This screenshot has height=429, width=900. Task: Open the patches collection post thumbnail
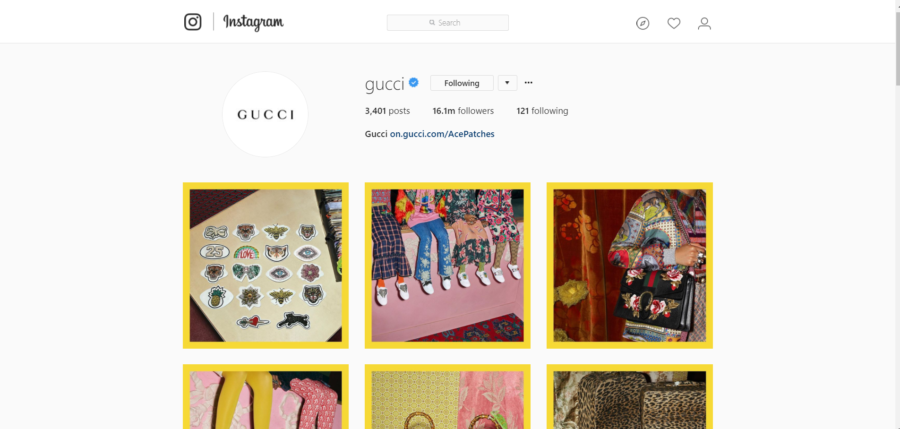[266, 265]
